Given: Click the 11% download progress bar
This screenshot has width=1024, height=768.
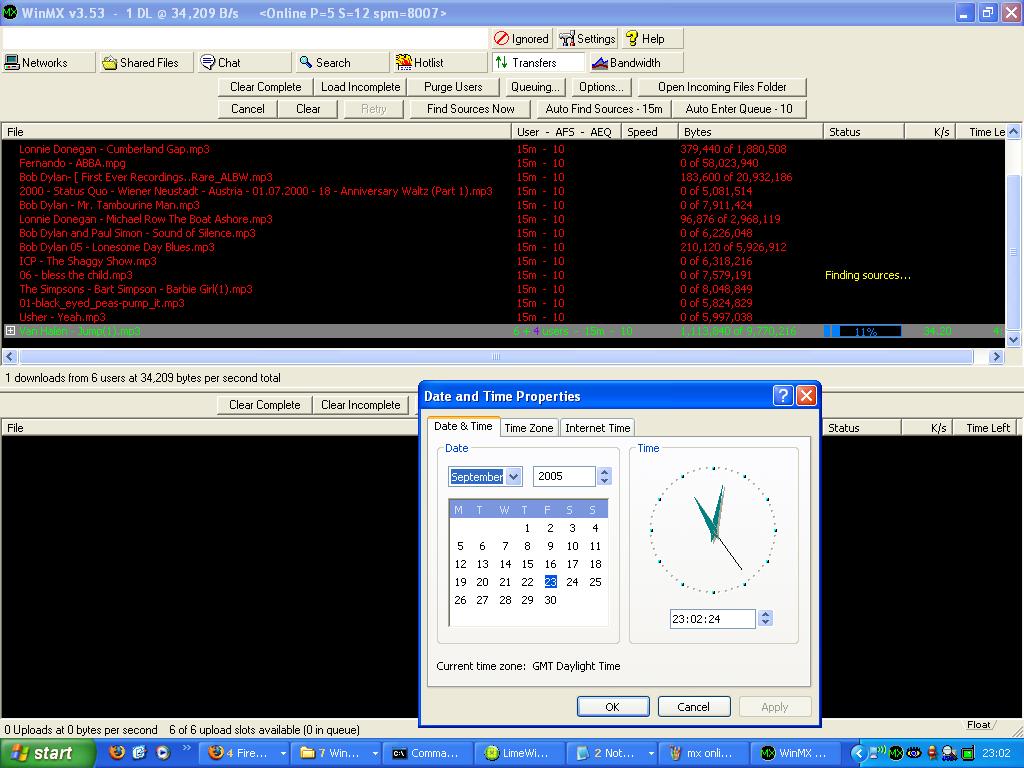Looking at the screenshot, I should (863, 331).
